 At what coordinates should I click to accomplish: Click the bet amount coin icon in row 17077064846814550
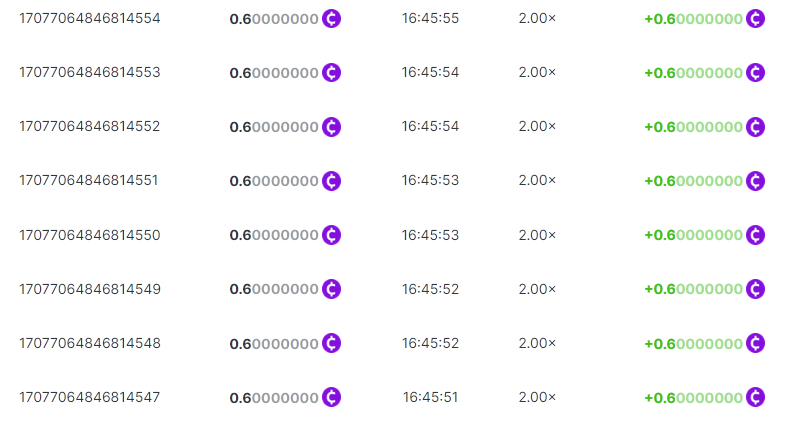tap(332, 235)
